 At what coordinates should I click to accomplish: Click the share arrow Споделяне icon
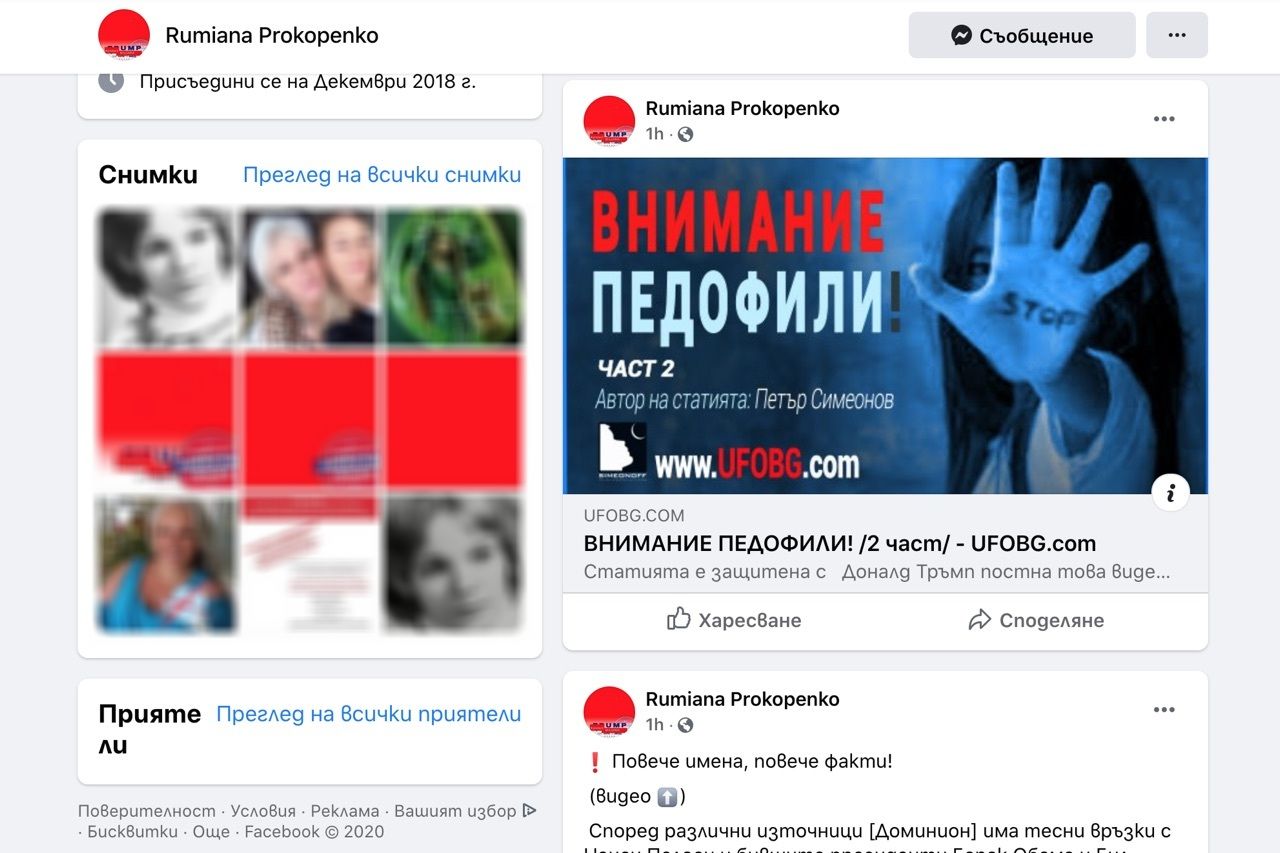tap(979, 620)
